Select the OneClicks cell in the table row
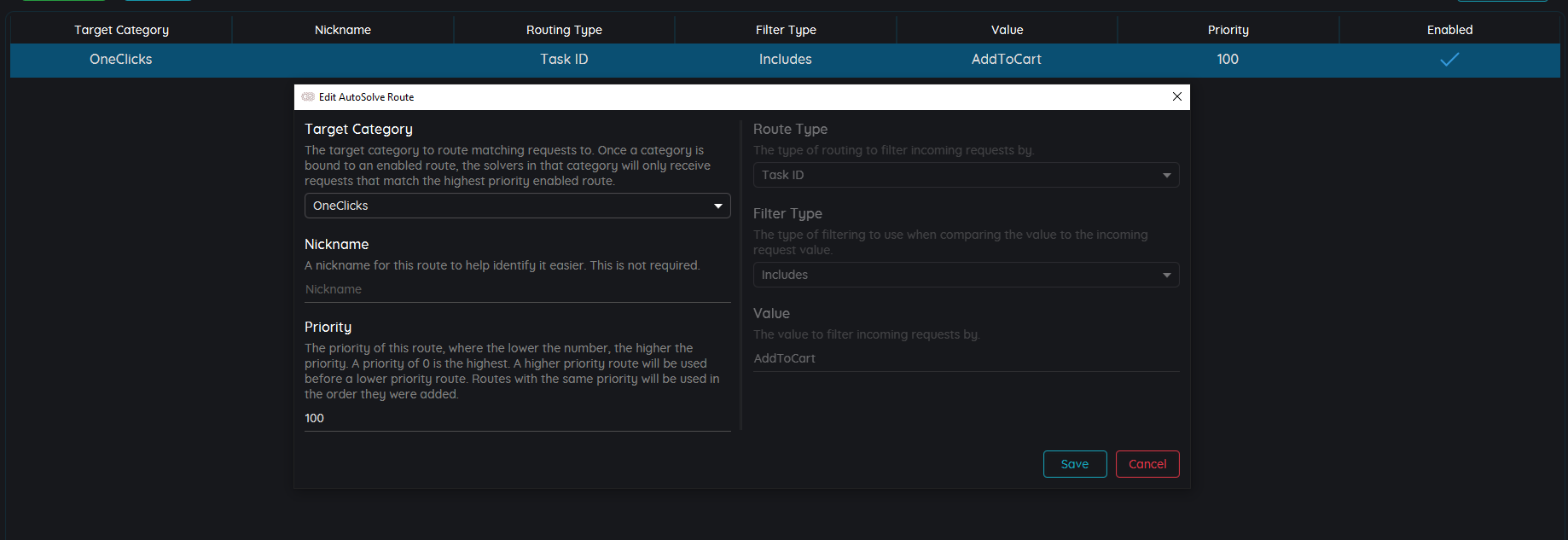Screen dimensions: 1568x540 121,60
